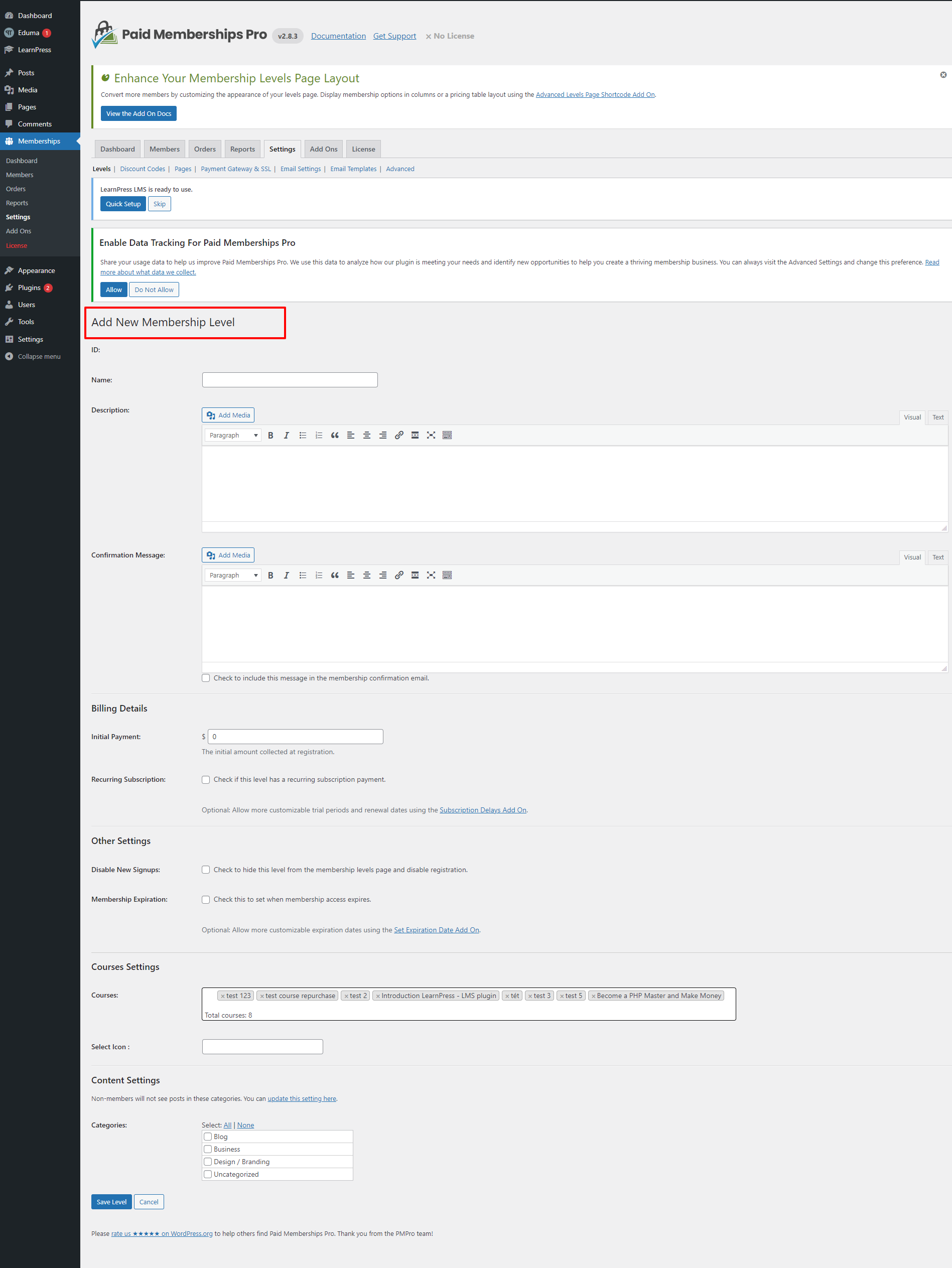952x1268 pixels.
Task: Open Payment Gateway & SSL settings
Action: 235,169
